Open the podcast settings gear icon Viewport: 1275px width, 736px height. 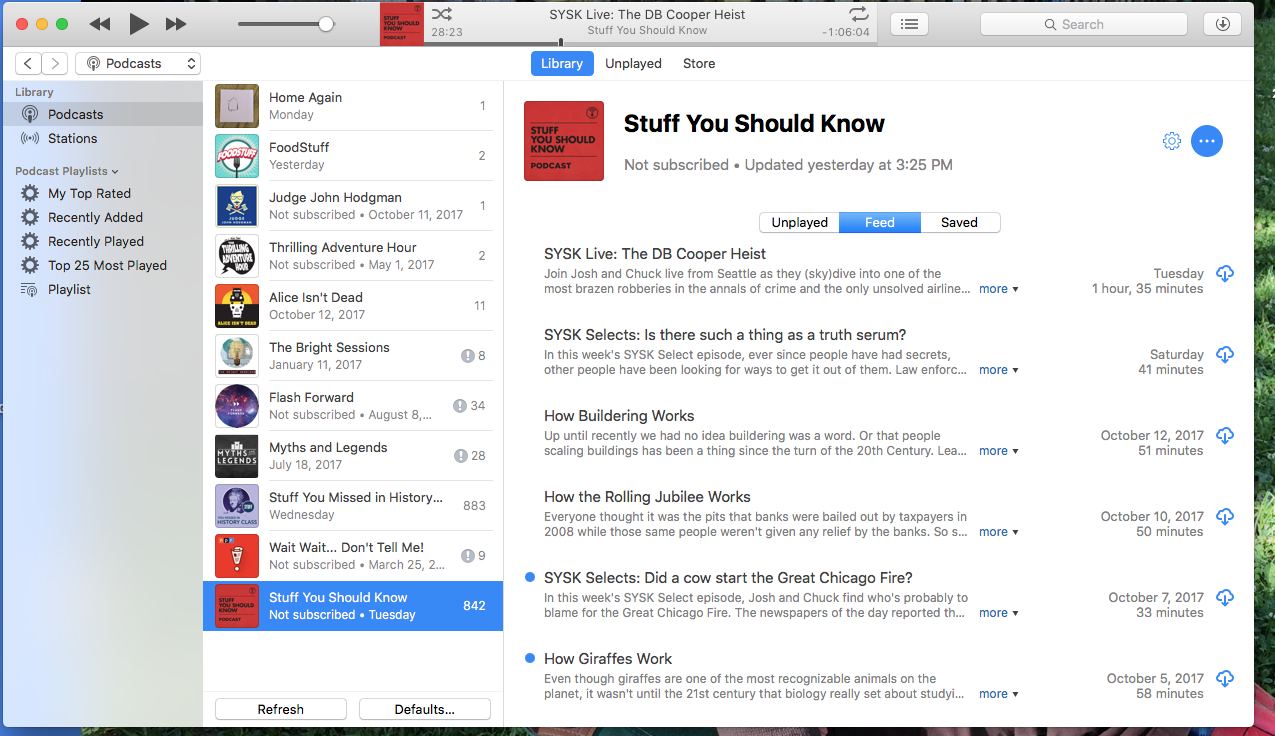pyautogui.click(x=1172, y=141)
